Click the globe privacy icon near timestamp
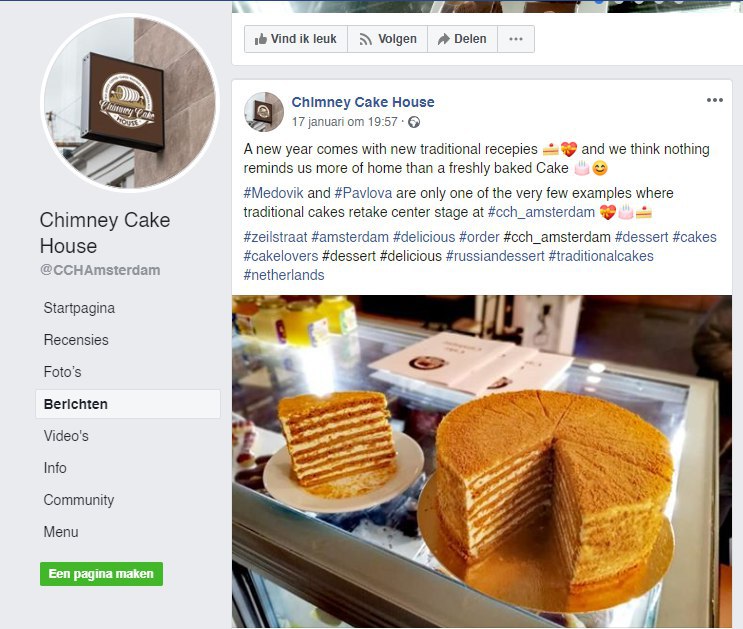 coord(414,122)
